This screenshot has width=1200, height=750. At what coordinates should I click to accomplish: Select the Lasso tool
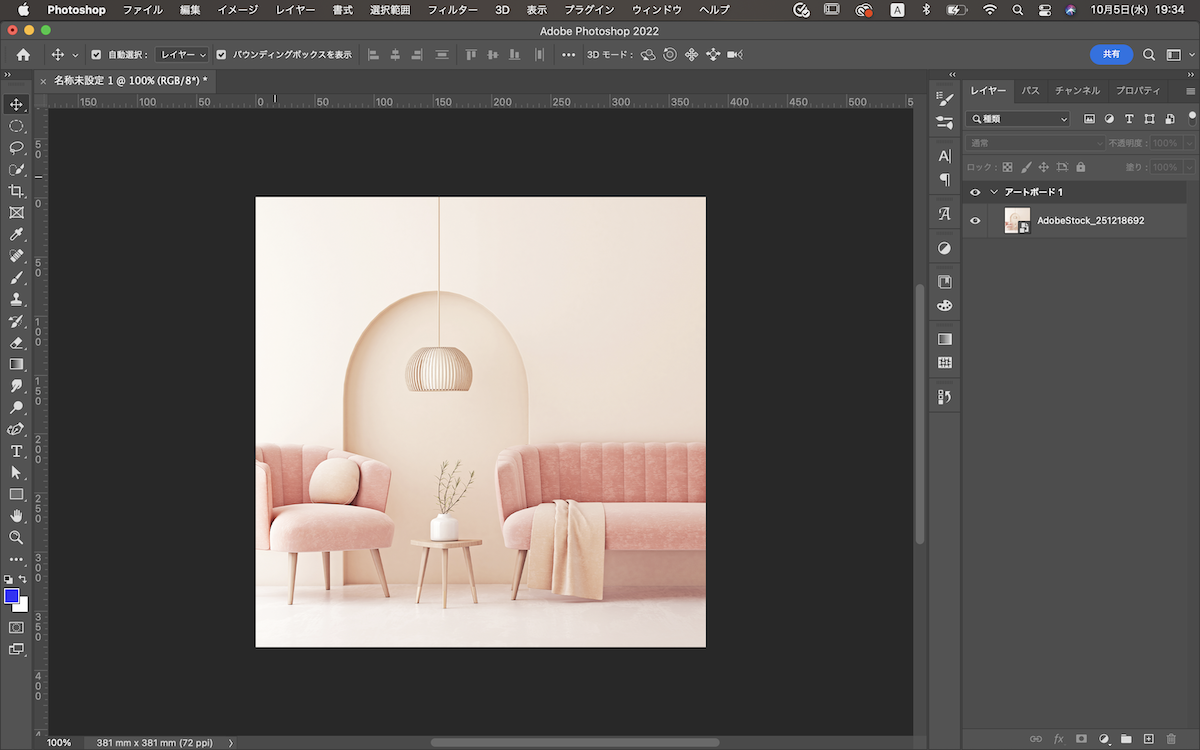[x=16, y=148]
